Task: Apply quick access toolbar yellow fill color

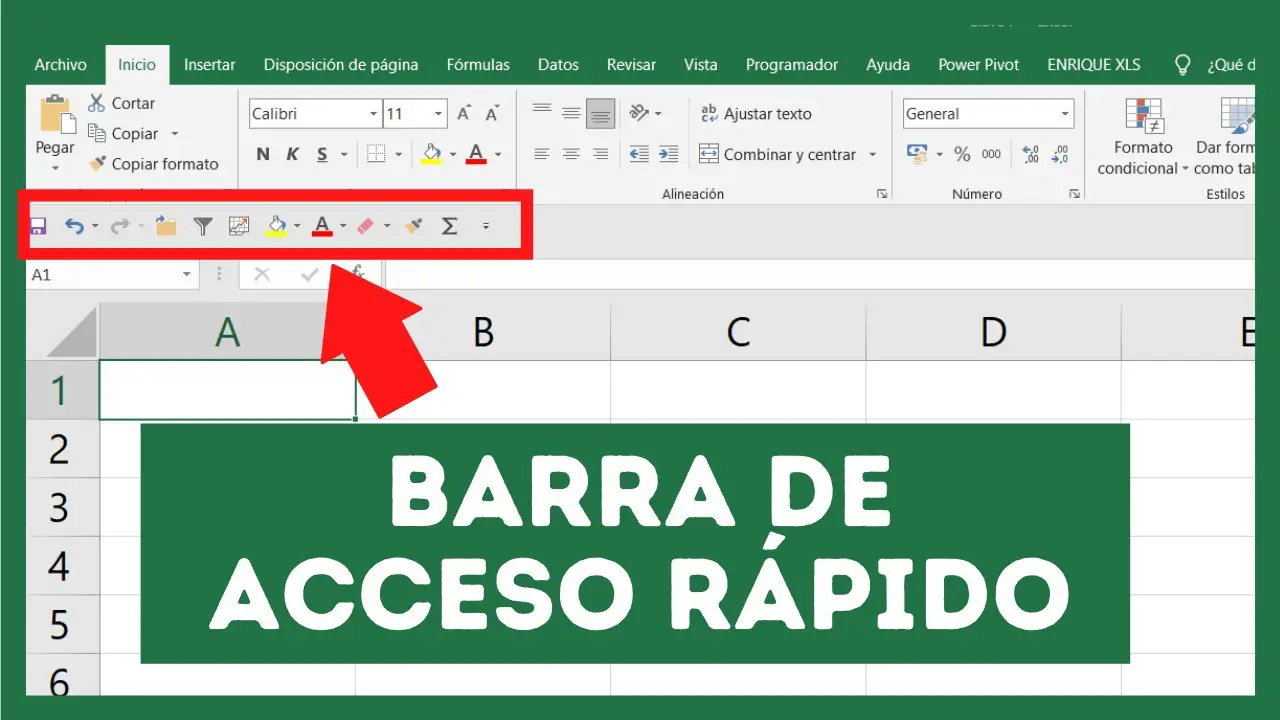Action: click(x=277, y=227)
